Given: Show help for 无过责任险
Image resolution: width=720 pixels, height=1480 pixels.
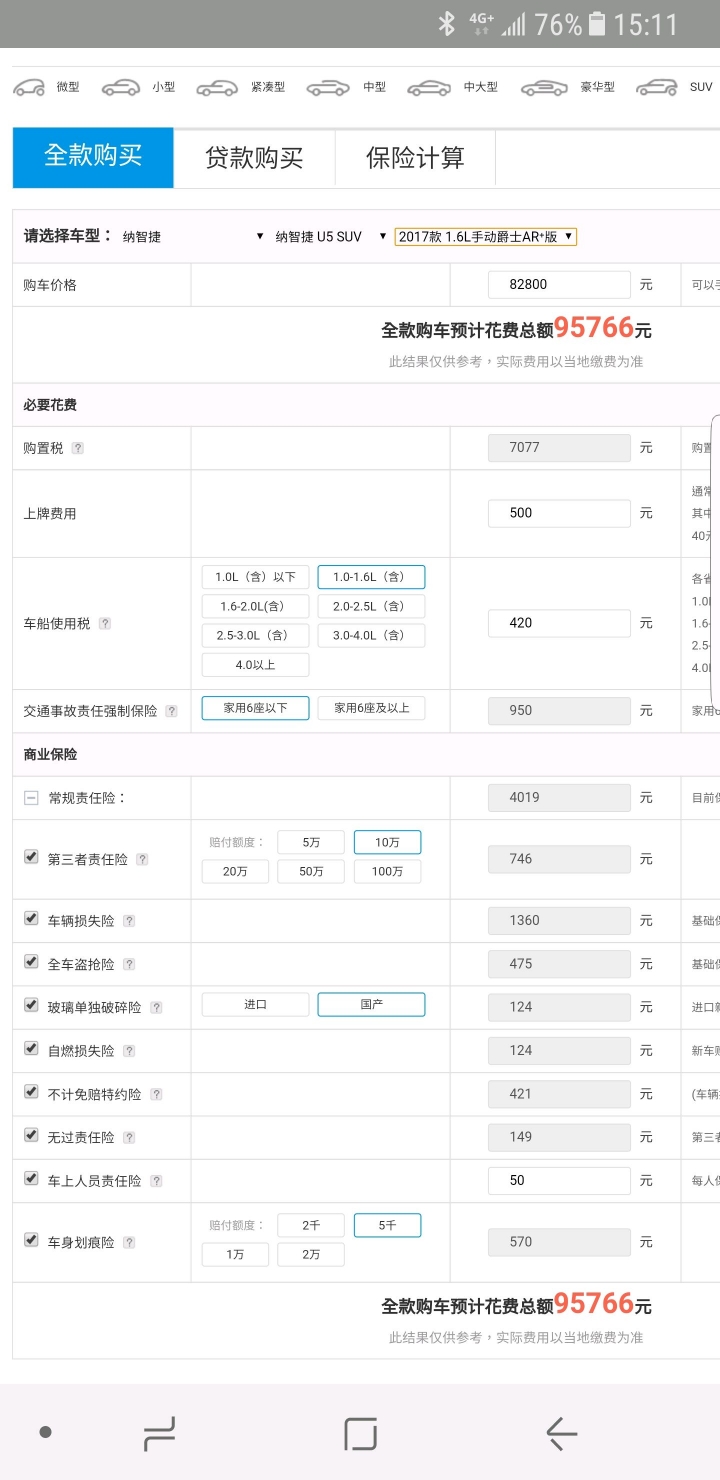Looking at the screenshot, I should pyautogui.click(x=129, y=1138).
